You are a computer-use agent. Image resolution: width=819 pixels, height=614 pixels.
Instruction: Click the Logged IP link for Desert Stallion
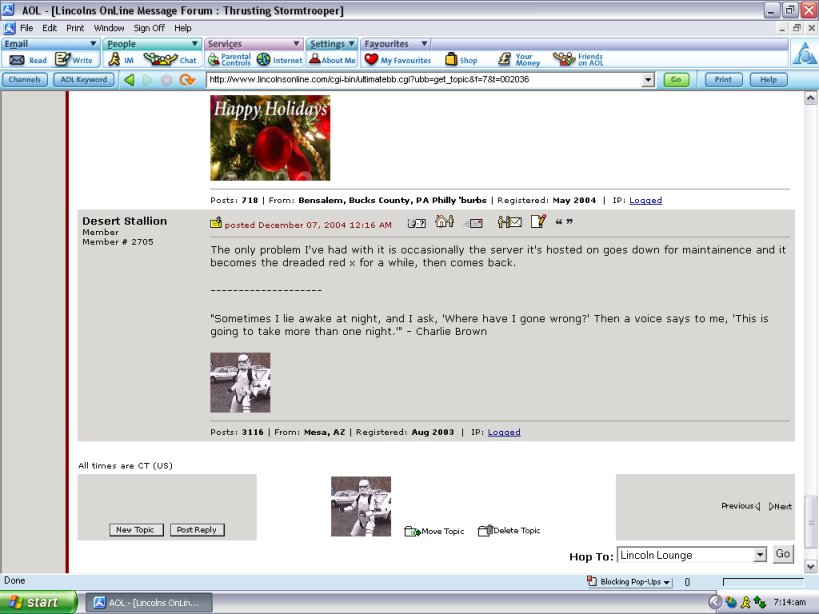point(504,432)
